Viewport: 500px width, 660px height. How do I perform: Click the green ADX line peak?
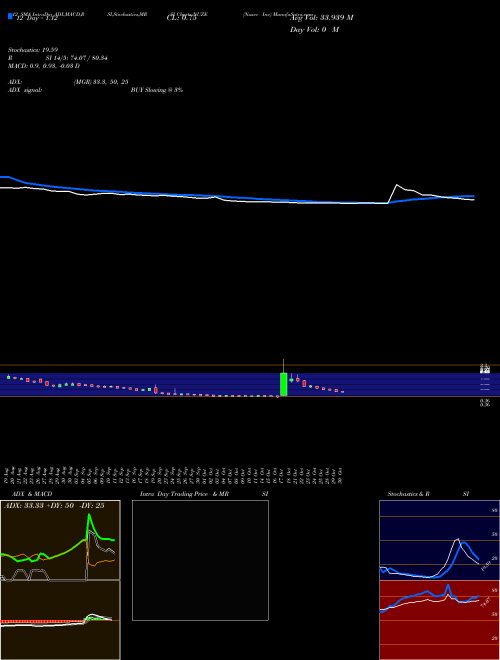coord(89,516)
